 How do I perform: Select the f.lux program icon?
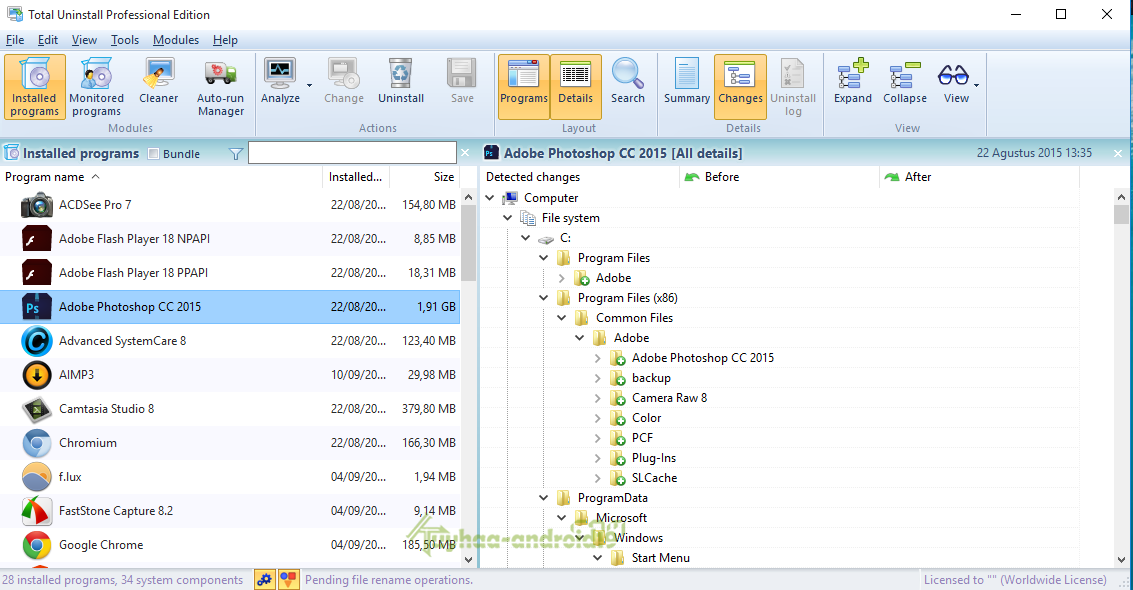pos(37,477)
